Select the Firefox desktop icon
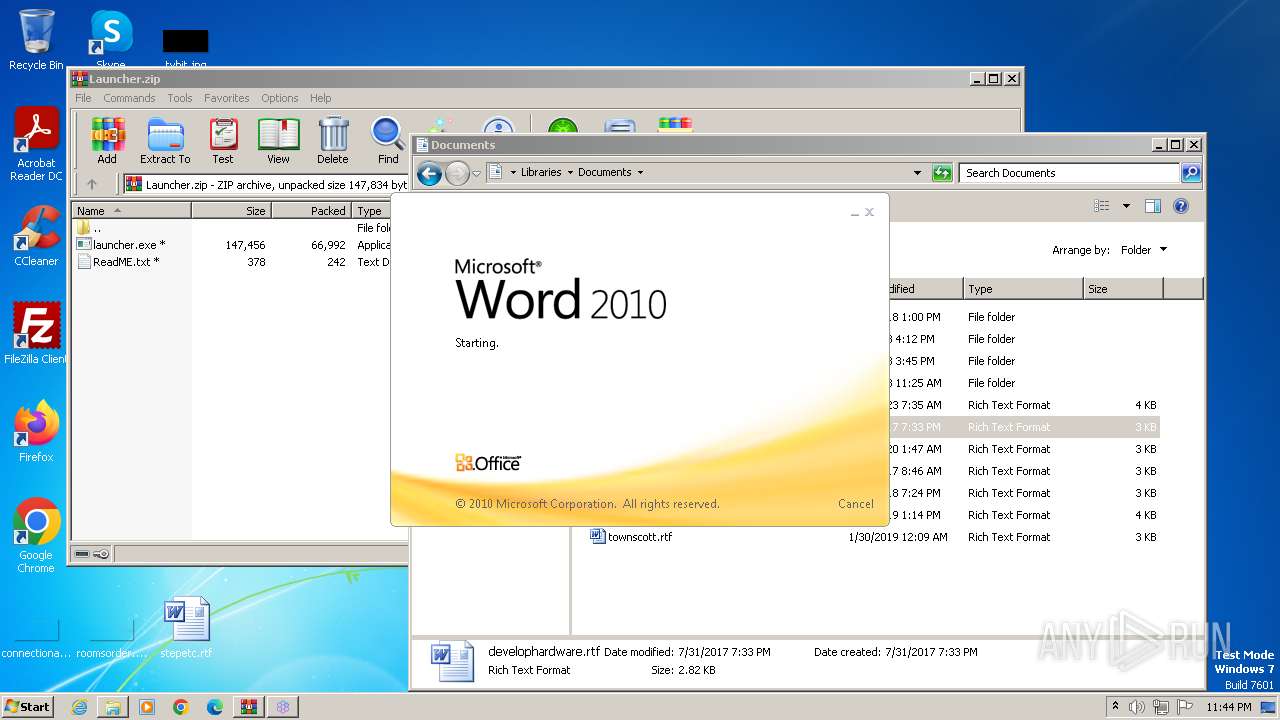Viewport: 1280px width, 720px height. click(36, 431)
